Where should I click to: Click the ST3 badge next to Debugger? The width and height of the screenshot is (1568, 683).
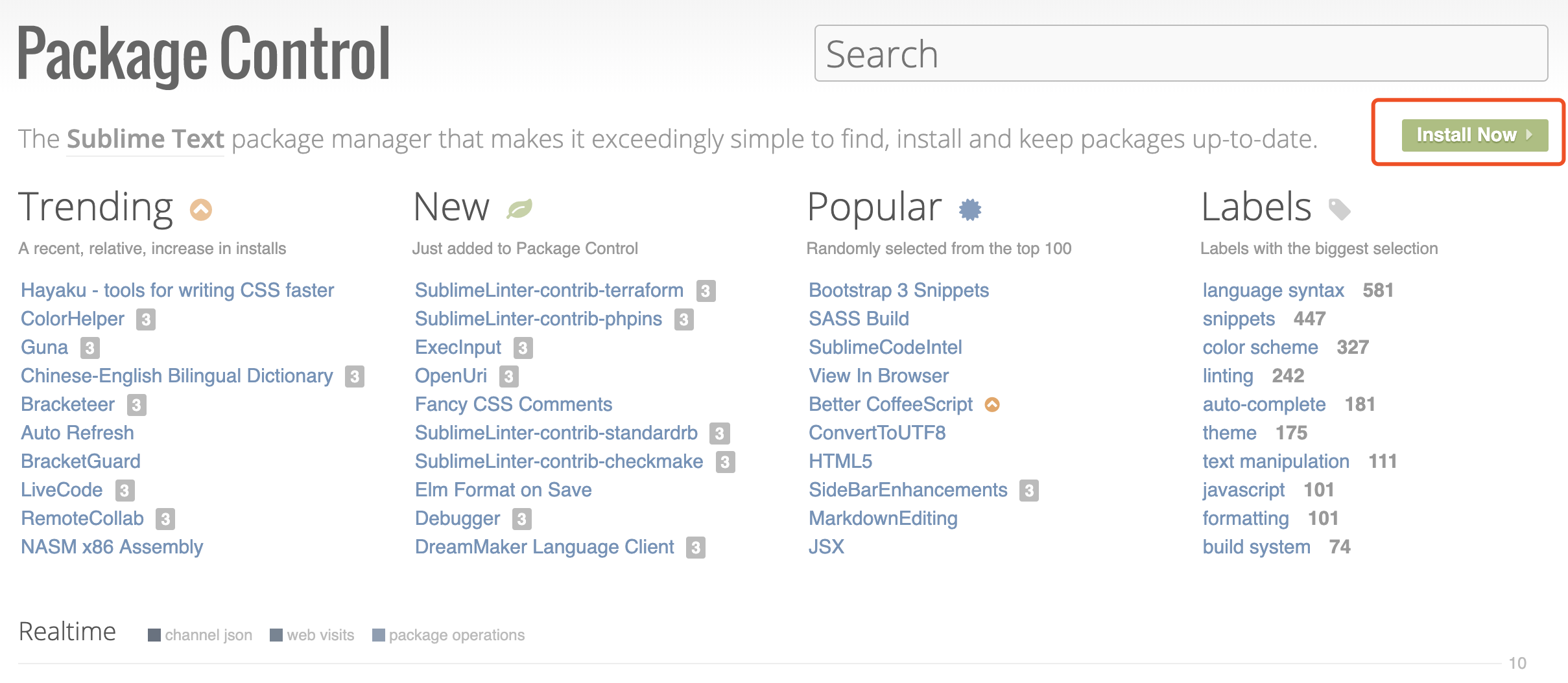(x=522, y=519)
